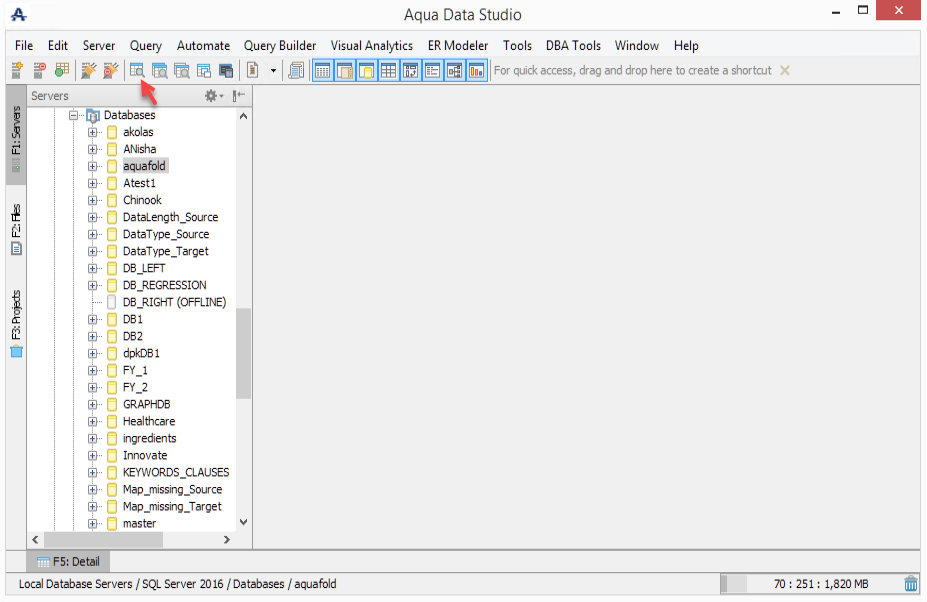This screenshot has height=602, width=927.
Task: Dismiss the quick access shortcut hint with X
Action: 785,70
